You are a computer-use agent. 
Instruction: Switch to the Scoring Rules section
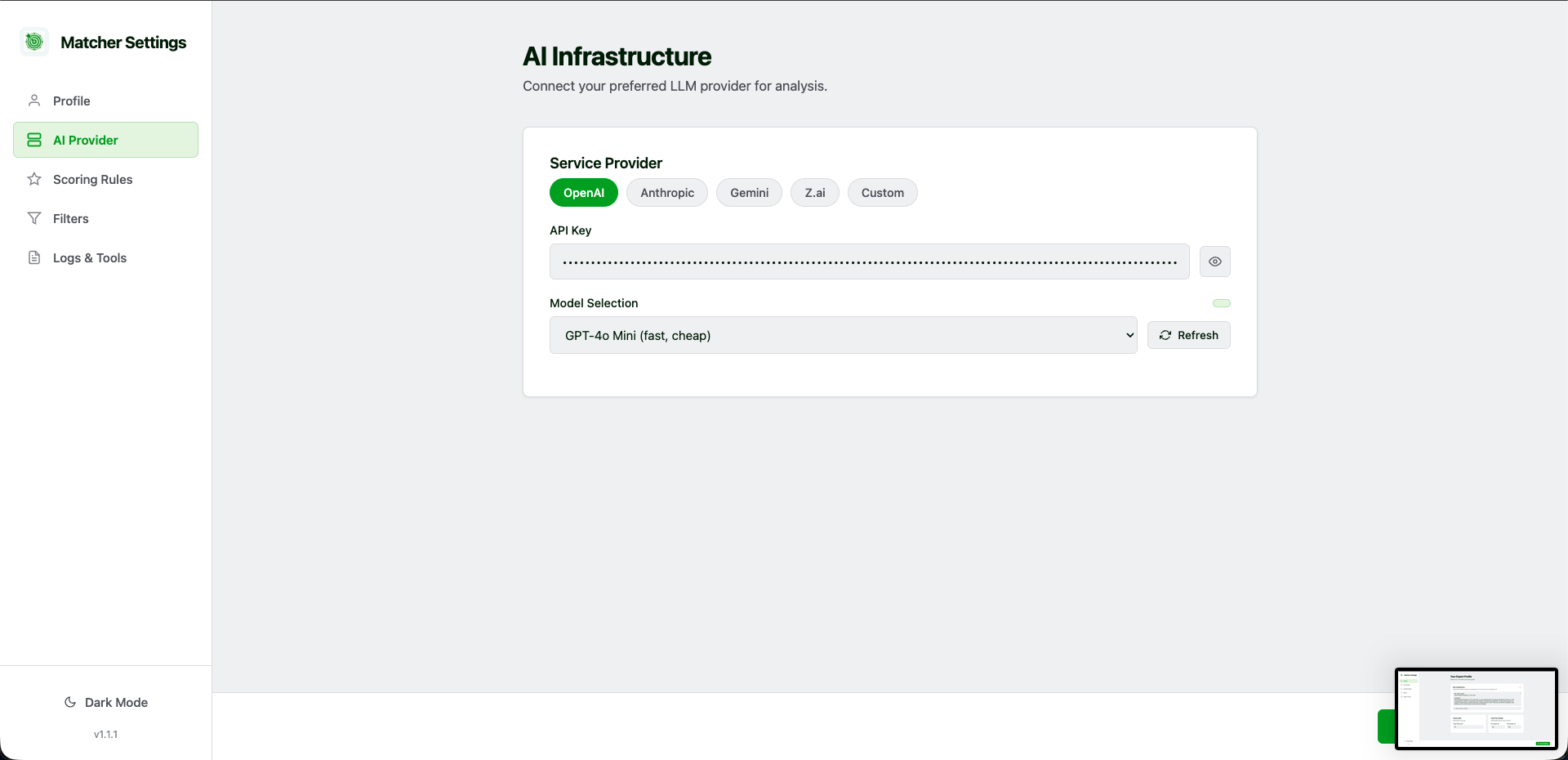[x=92, y=179]
